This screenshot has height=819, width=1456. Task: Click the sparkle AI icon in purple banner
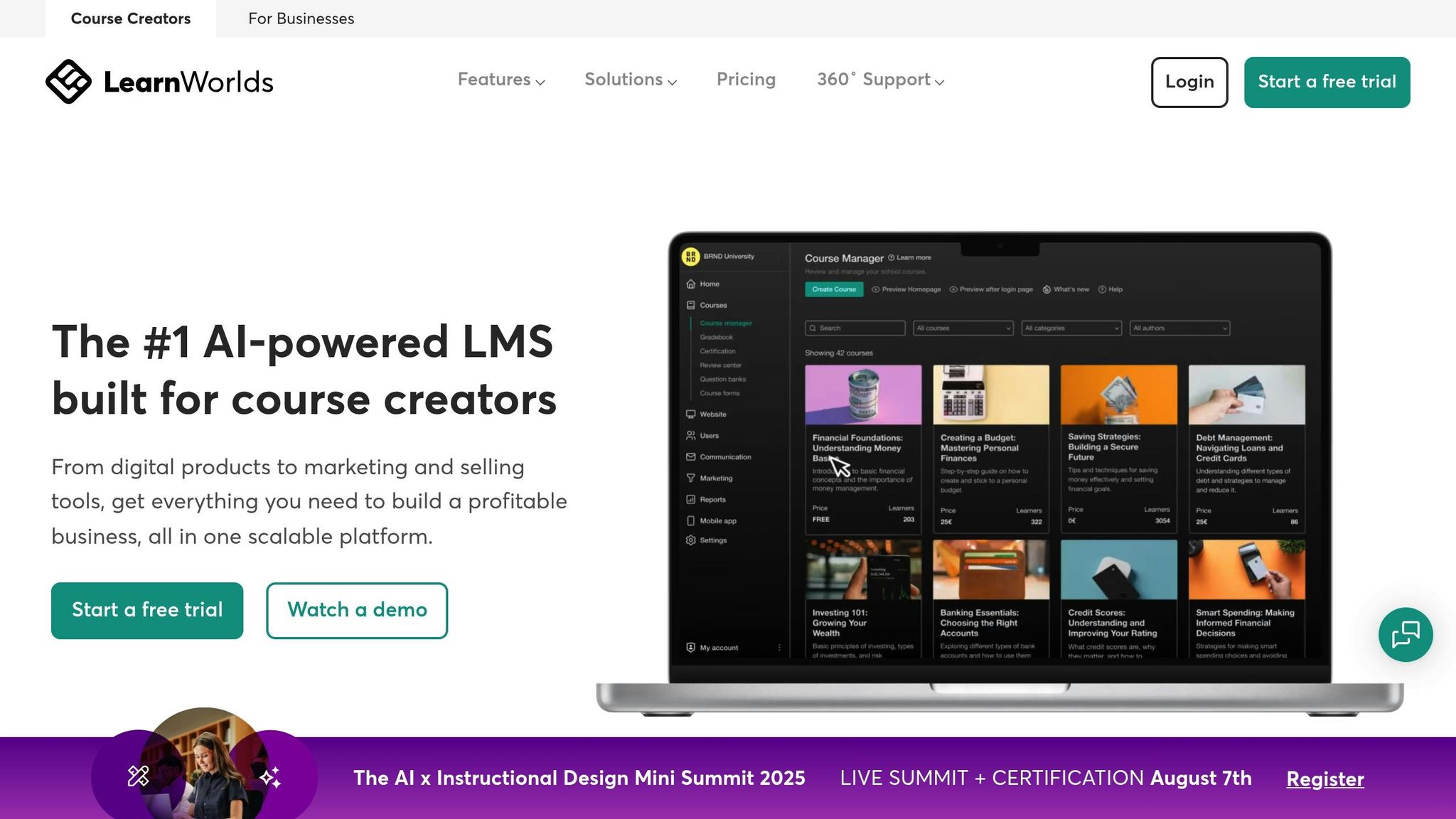pyautogui.click(x=270, y=777)
